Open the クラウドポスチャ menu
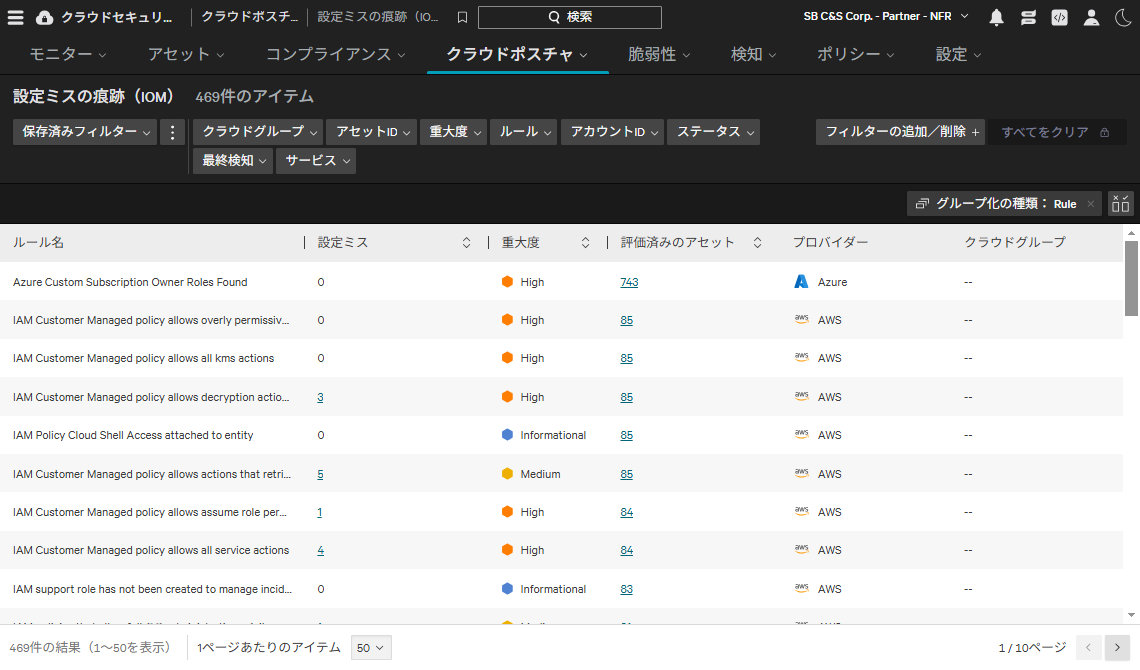Viewport: 1140px width, 670px height. click(x=517, y=55)
